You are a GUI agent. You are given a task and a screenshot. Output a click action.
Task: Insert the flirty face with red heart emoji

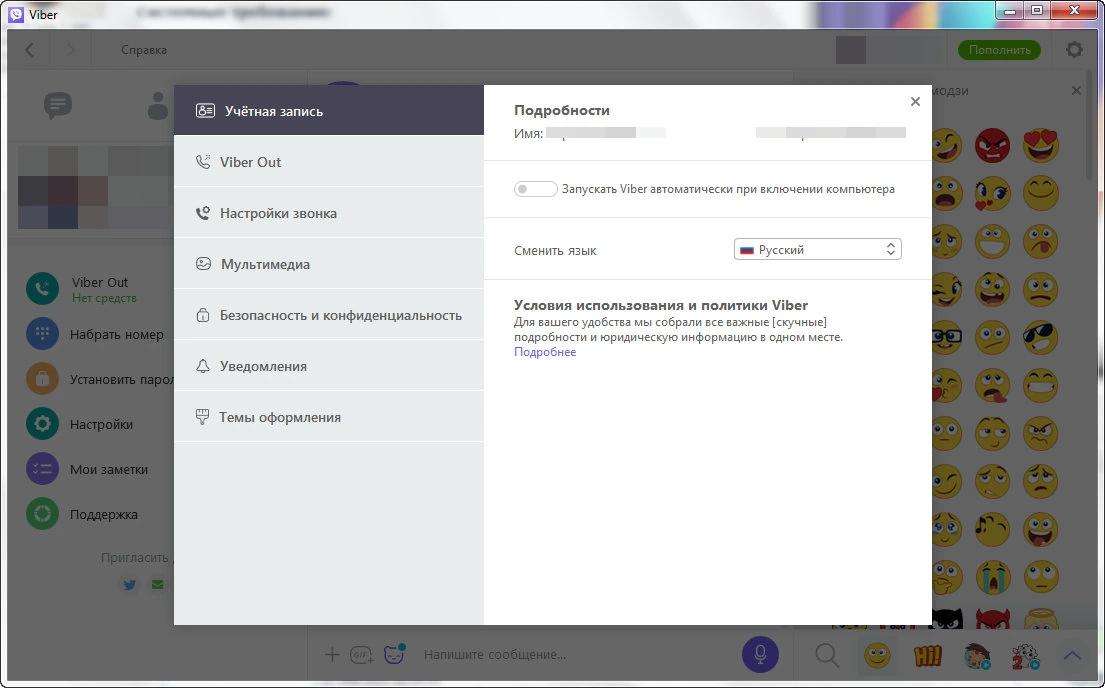(992, 193)
